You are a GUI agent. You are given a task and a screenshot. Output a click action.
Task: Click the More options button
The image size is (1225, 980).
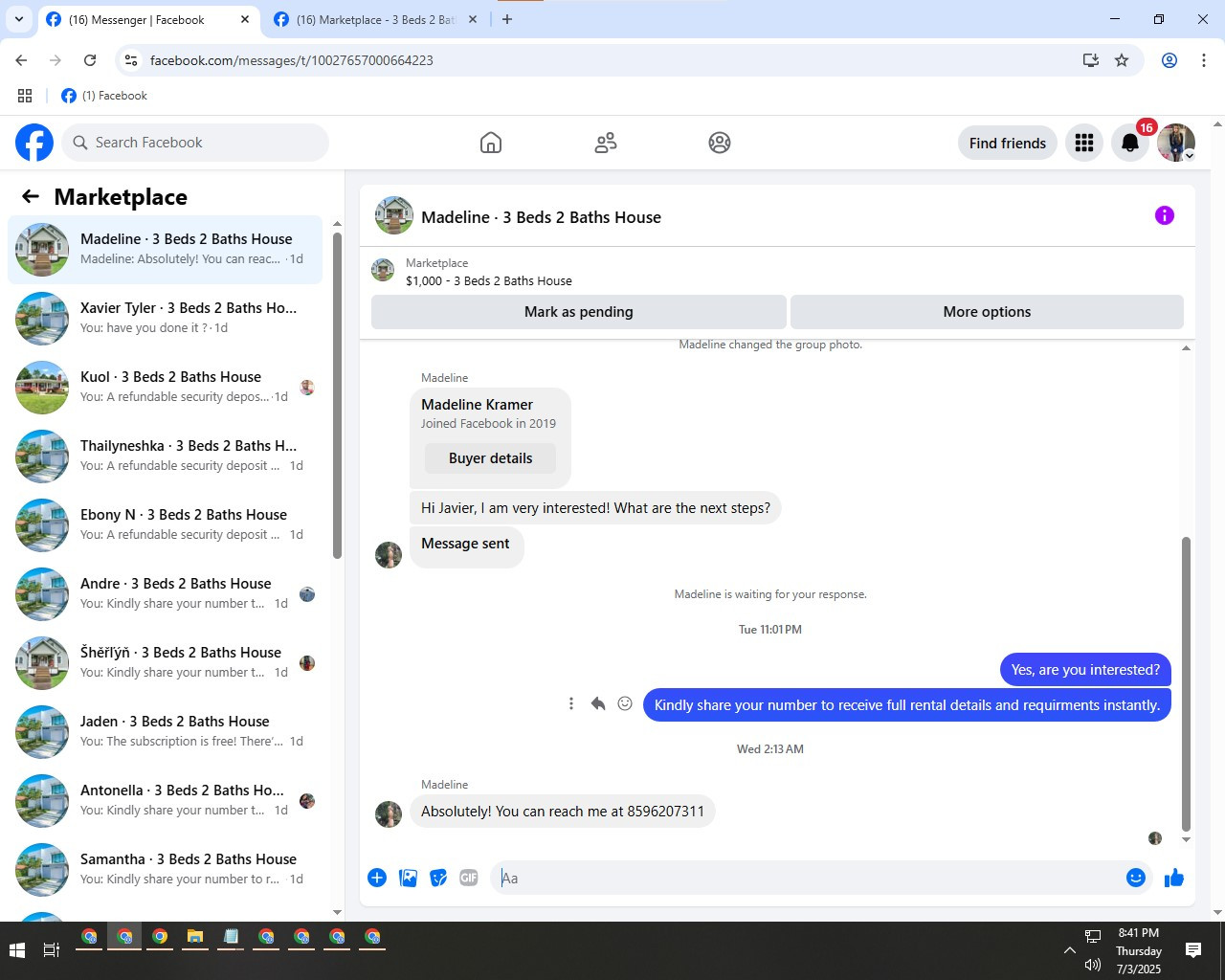pyautogui.click(x=987, y=312)
